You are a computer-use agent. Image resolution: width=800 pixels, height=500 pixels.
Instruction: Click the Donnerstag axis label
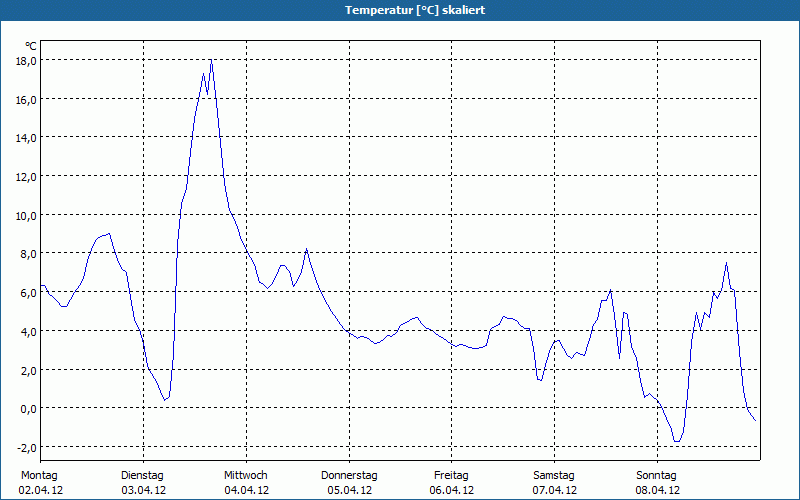349,476
